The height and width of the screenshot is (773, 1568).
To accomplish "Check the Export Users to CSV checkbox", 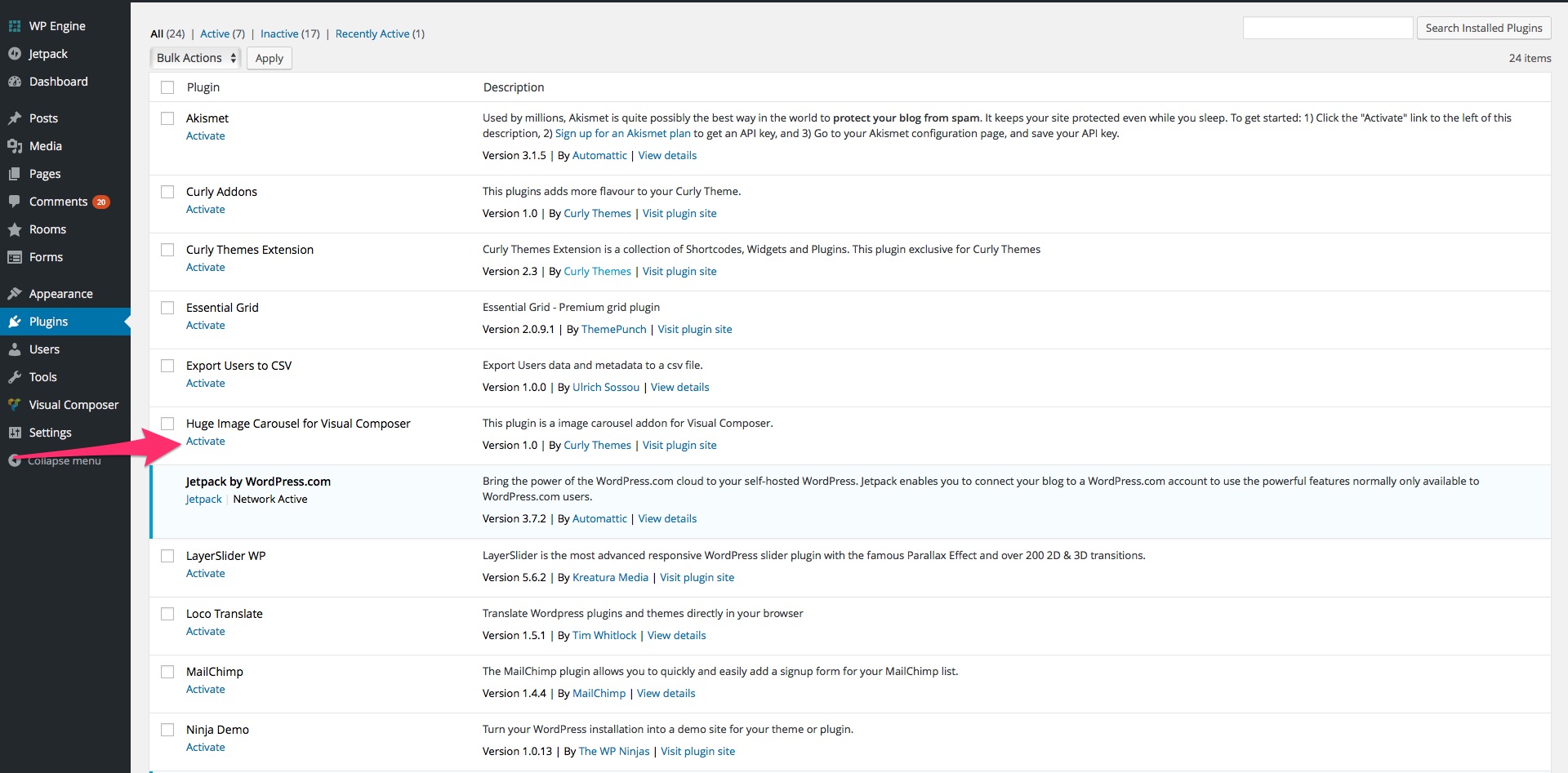I will pos(167,366).
